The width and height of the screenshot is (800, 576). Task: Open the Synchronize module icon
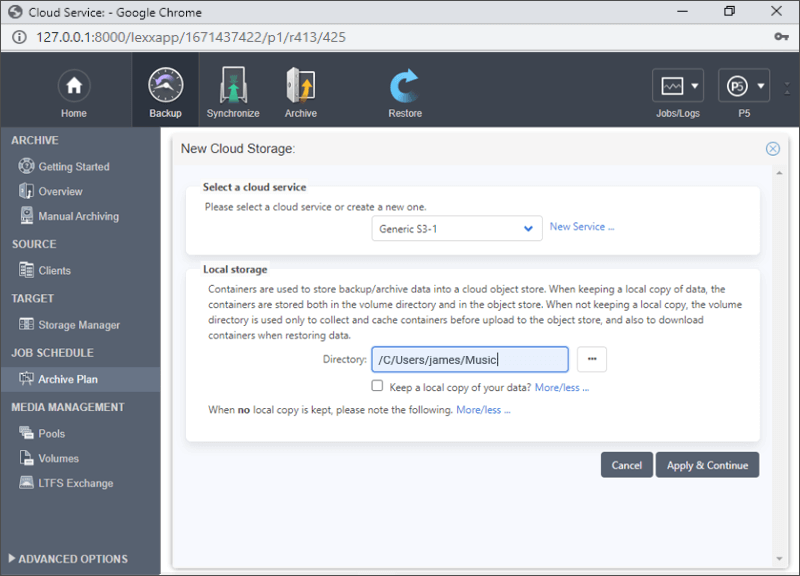tap(233, 85)
